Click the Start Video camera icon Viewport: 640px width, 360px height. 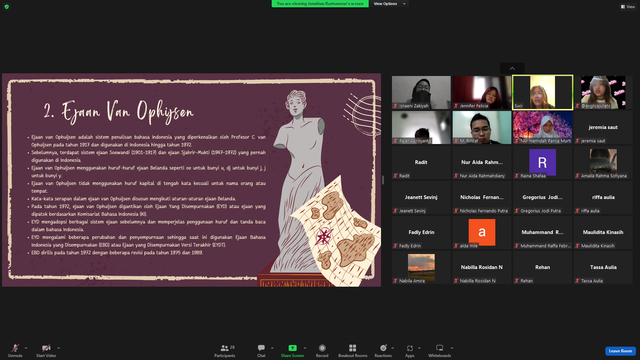pyautogui.click(x=46, y=348)
